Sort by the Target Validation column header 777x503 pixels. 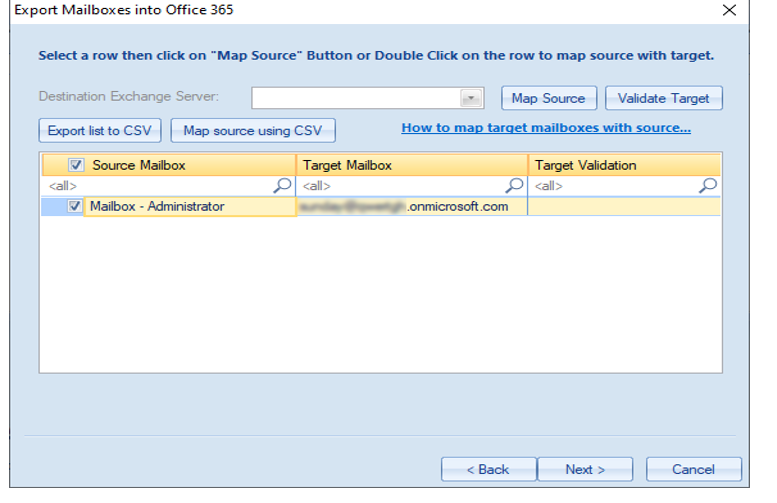tap(624, 165)
